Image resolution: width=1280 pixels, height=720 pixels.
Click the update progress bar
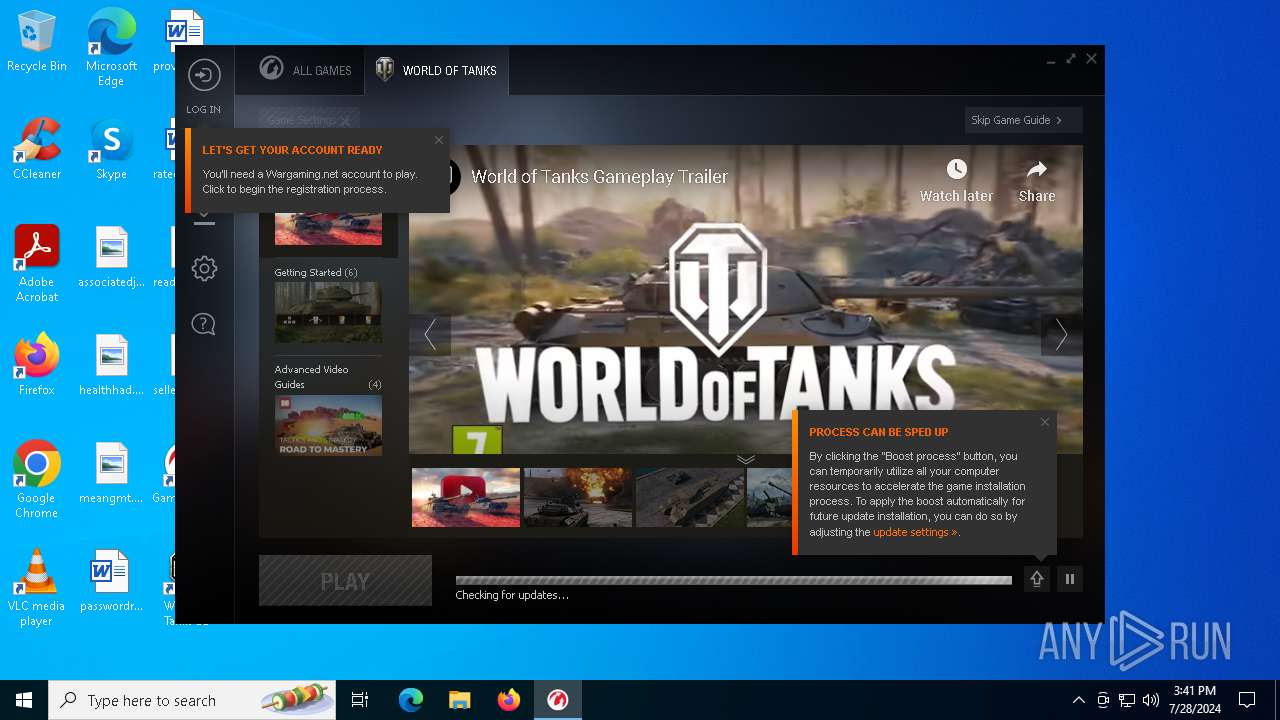[x=734, y=580]
